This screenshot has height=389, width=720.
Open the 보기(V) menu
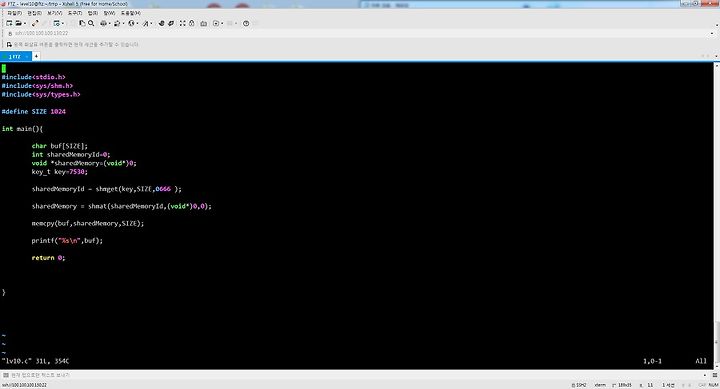(54, 13)
